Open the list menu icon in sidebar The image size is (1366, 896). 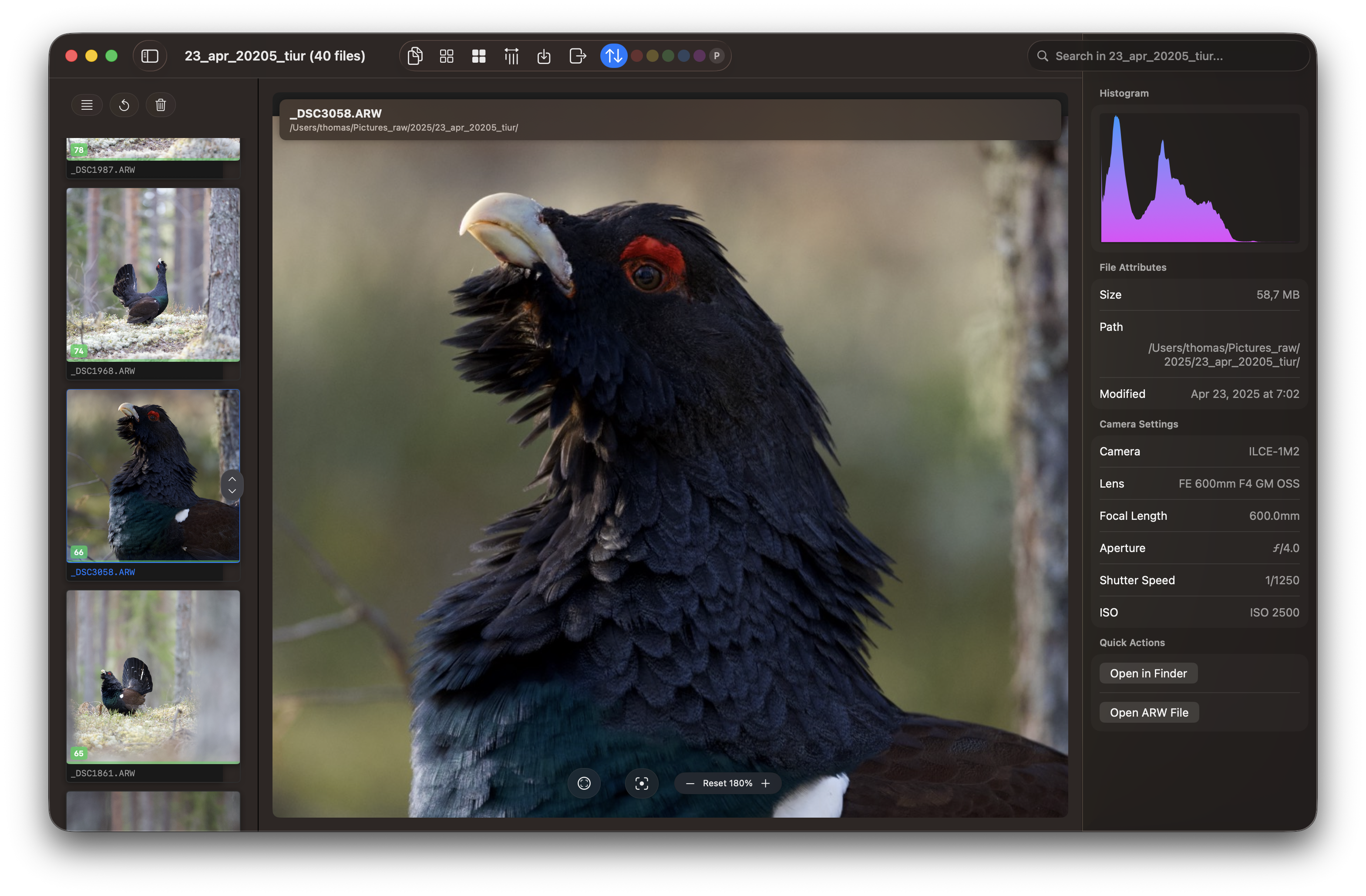[x=87, y=105]
